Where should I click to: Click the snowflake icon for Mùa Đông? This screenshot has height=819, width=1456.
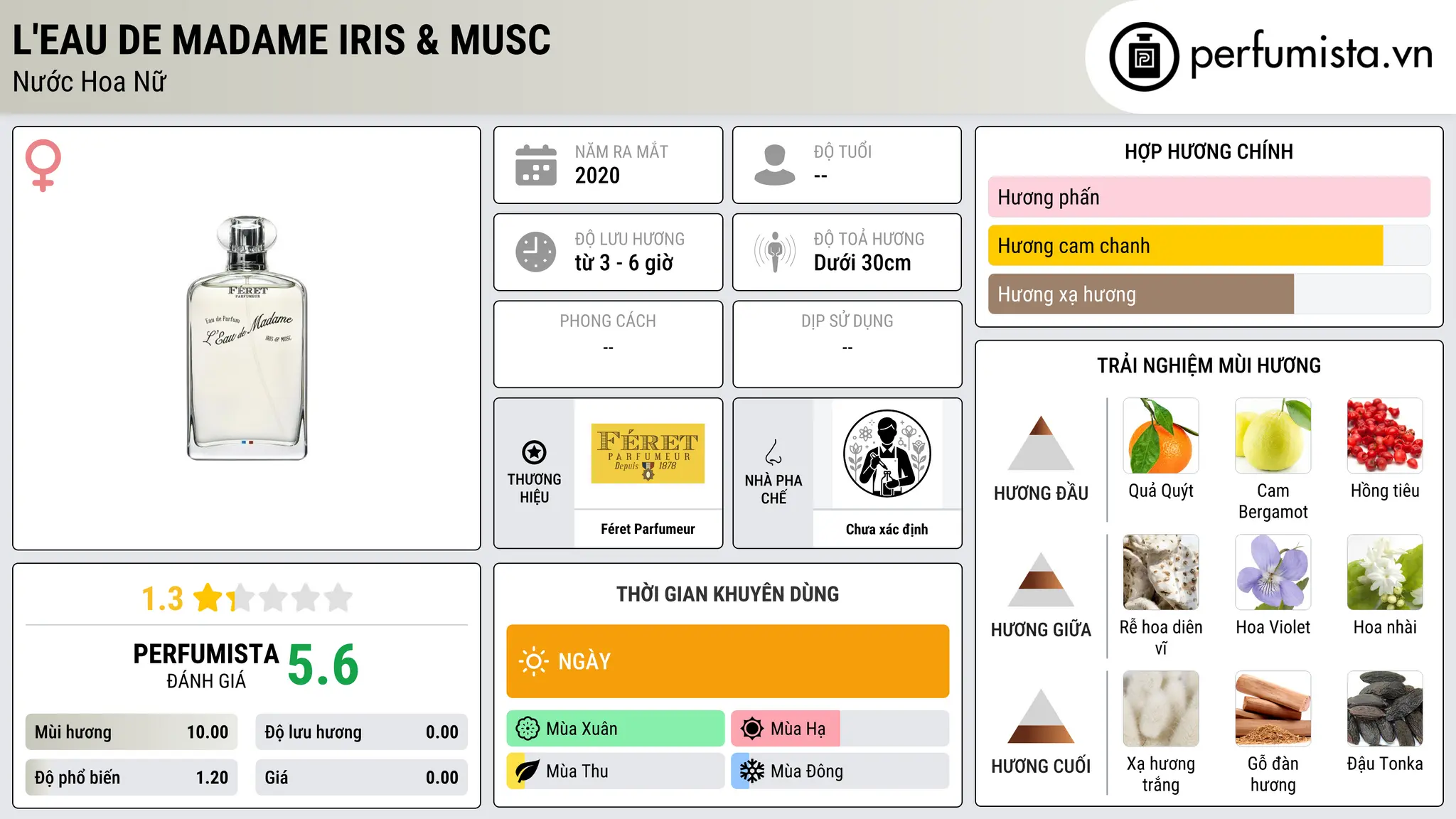point(752,771)
